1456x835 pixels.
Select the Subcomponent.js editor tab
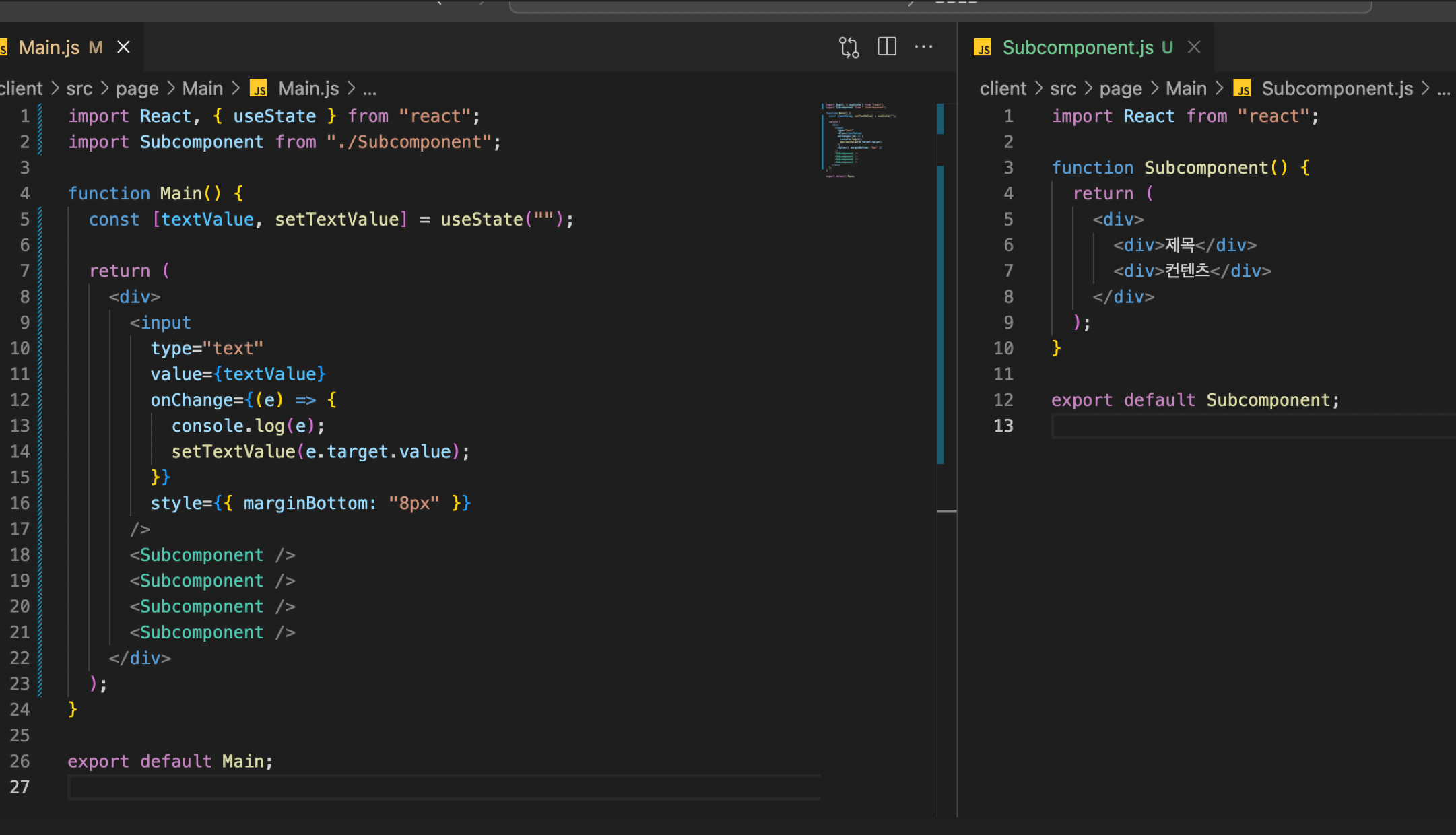pos(1077,47)
